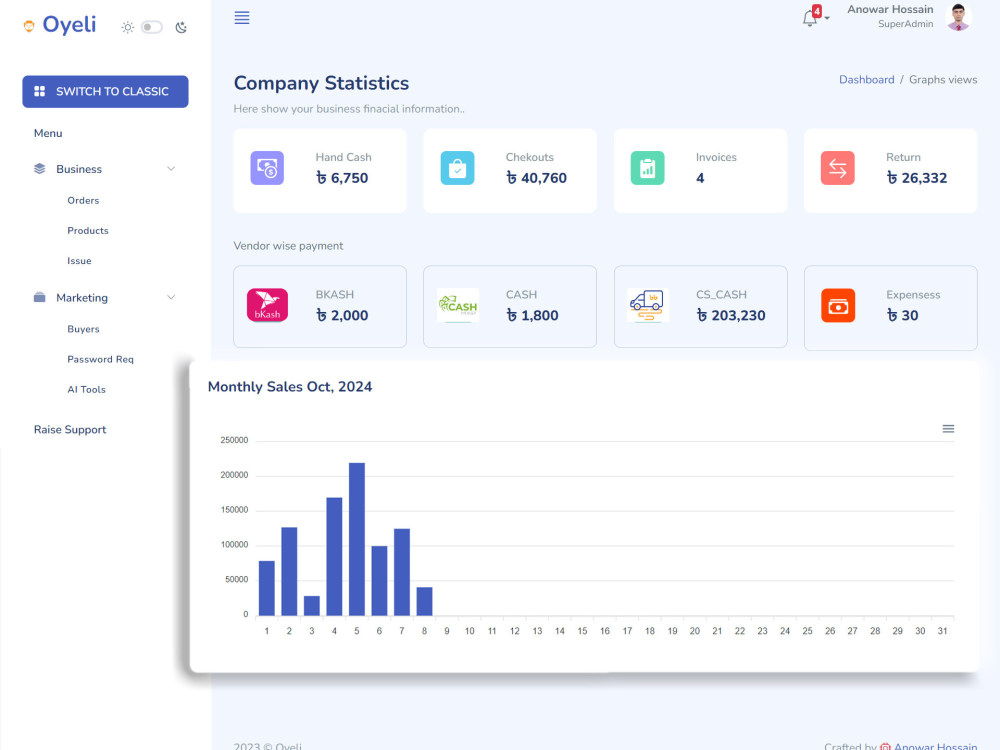Click the moon dark-mode icon
This screenshot has height=750, width=1000.
tap(181, 27)
